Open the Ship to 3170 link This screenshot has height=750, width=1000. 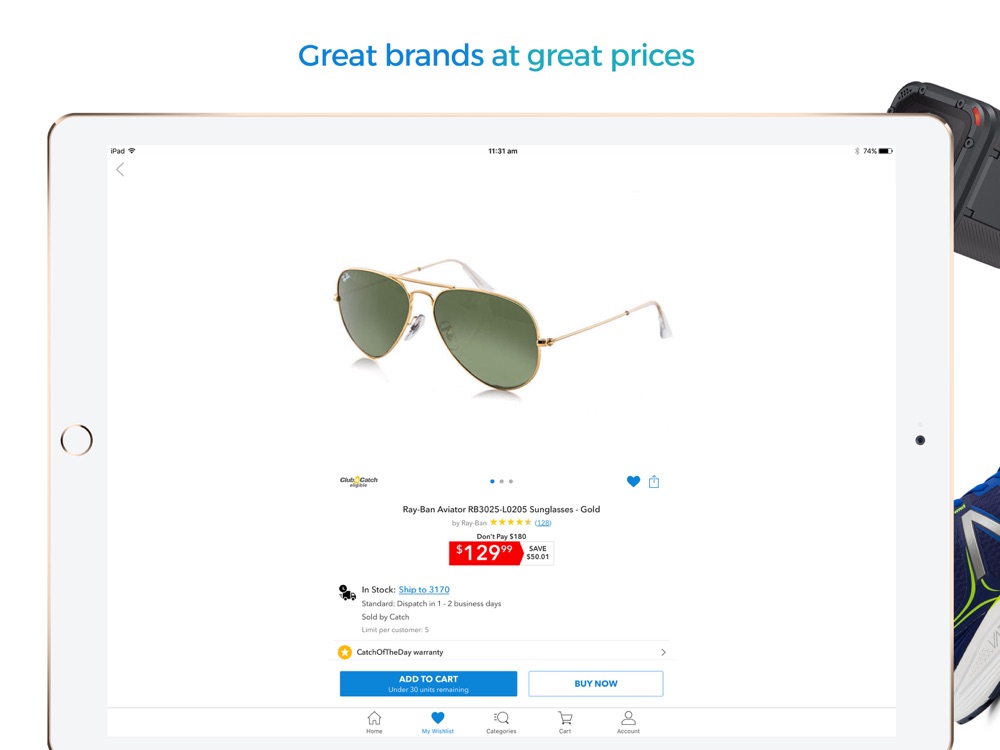(x=424, y=590)
